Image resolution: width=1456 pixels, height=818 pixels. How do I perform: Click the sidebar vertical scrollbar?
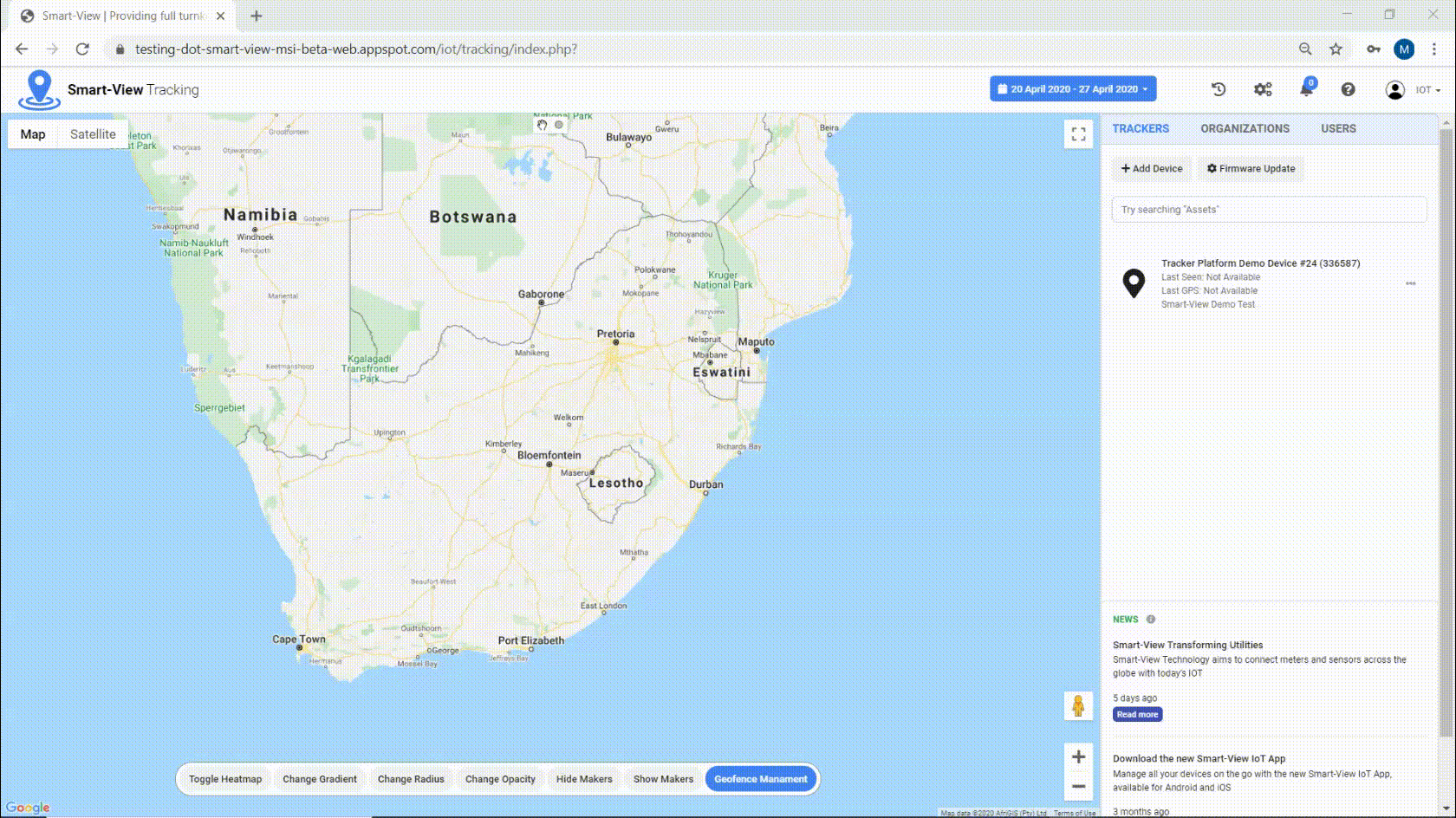tap(1446, 433)
